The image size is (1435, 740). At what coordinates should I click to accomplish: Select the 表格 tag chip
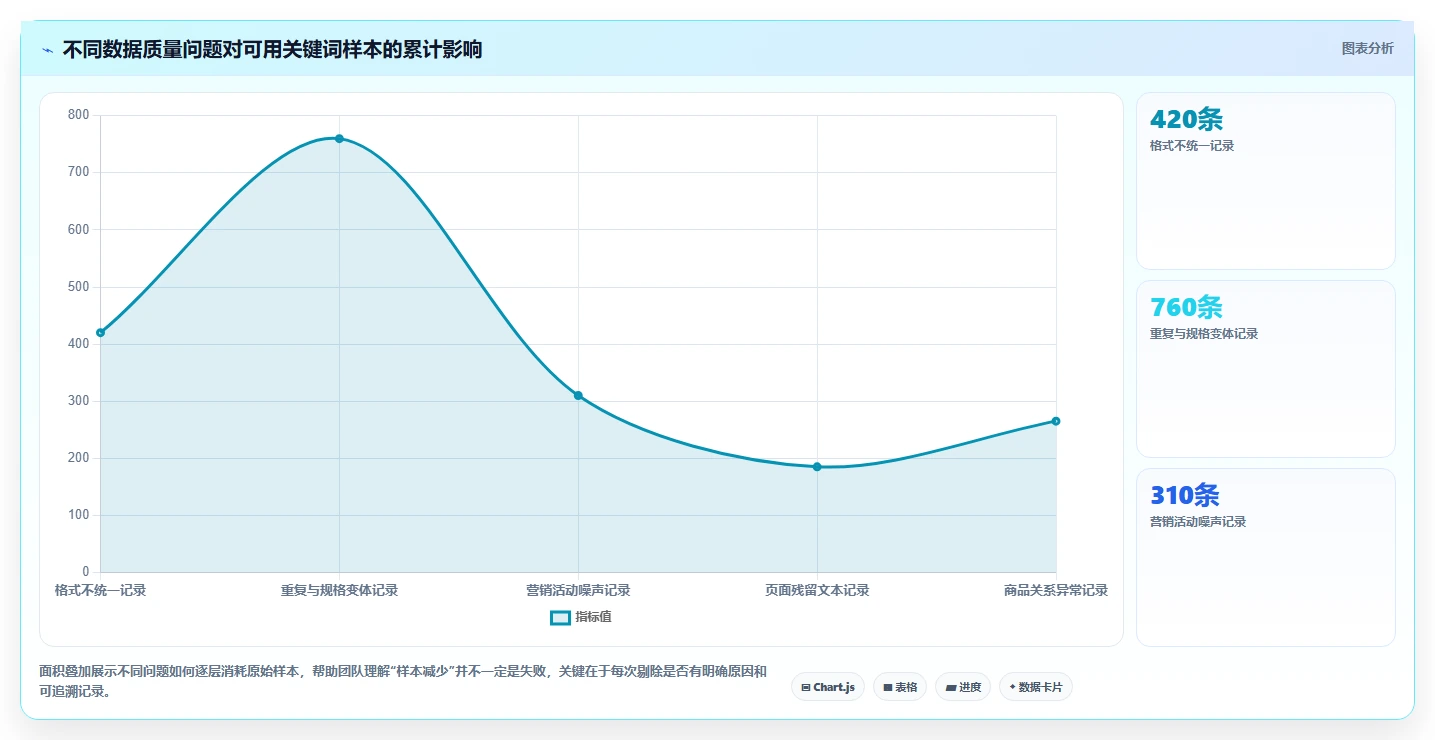[x=900, y=687]
